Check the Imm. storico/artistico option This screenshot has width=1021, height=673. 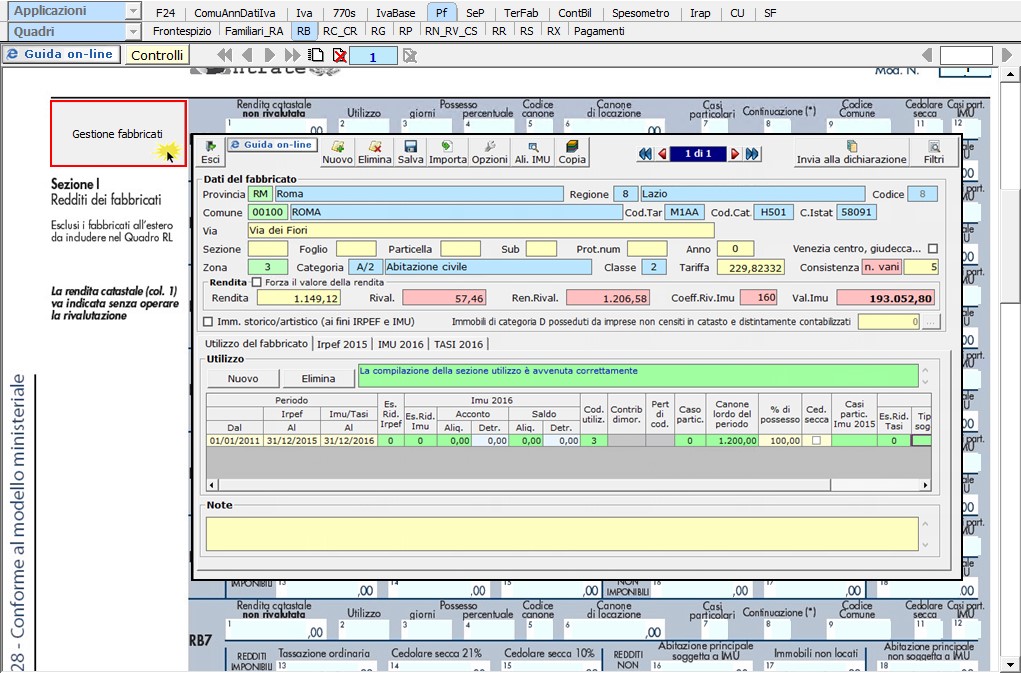208,322
